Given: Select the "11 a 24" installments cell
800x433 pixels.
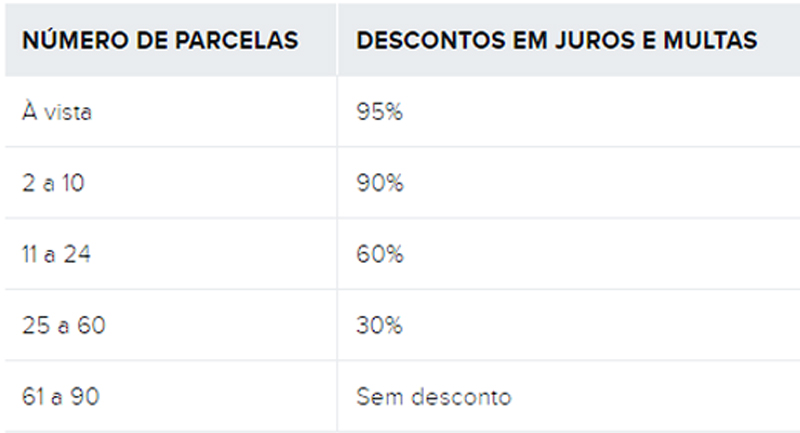Looking at the screenshot, I should 57,255.
